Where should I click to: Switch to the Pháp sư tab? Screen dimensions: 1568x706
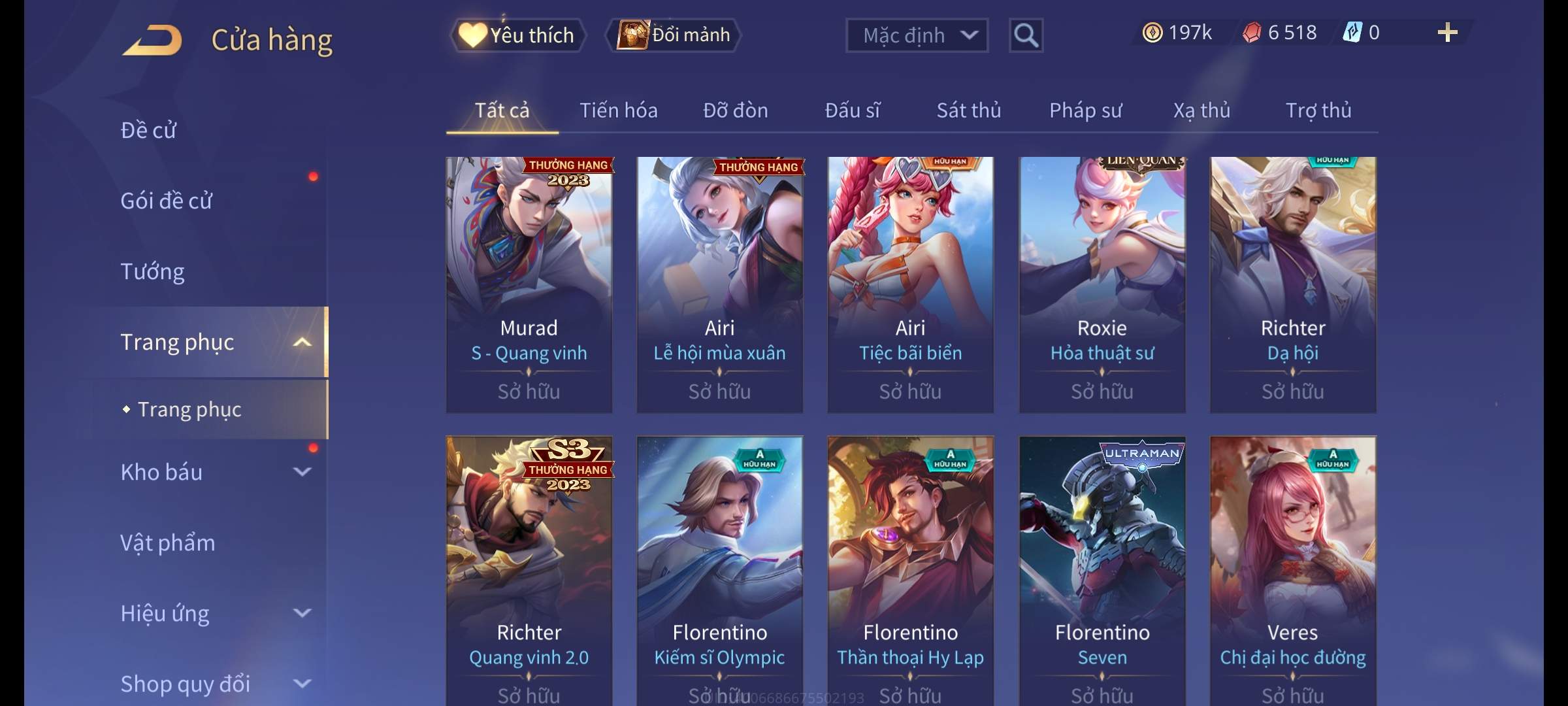click(1085, 110)
